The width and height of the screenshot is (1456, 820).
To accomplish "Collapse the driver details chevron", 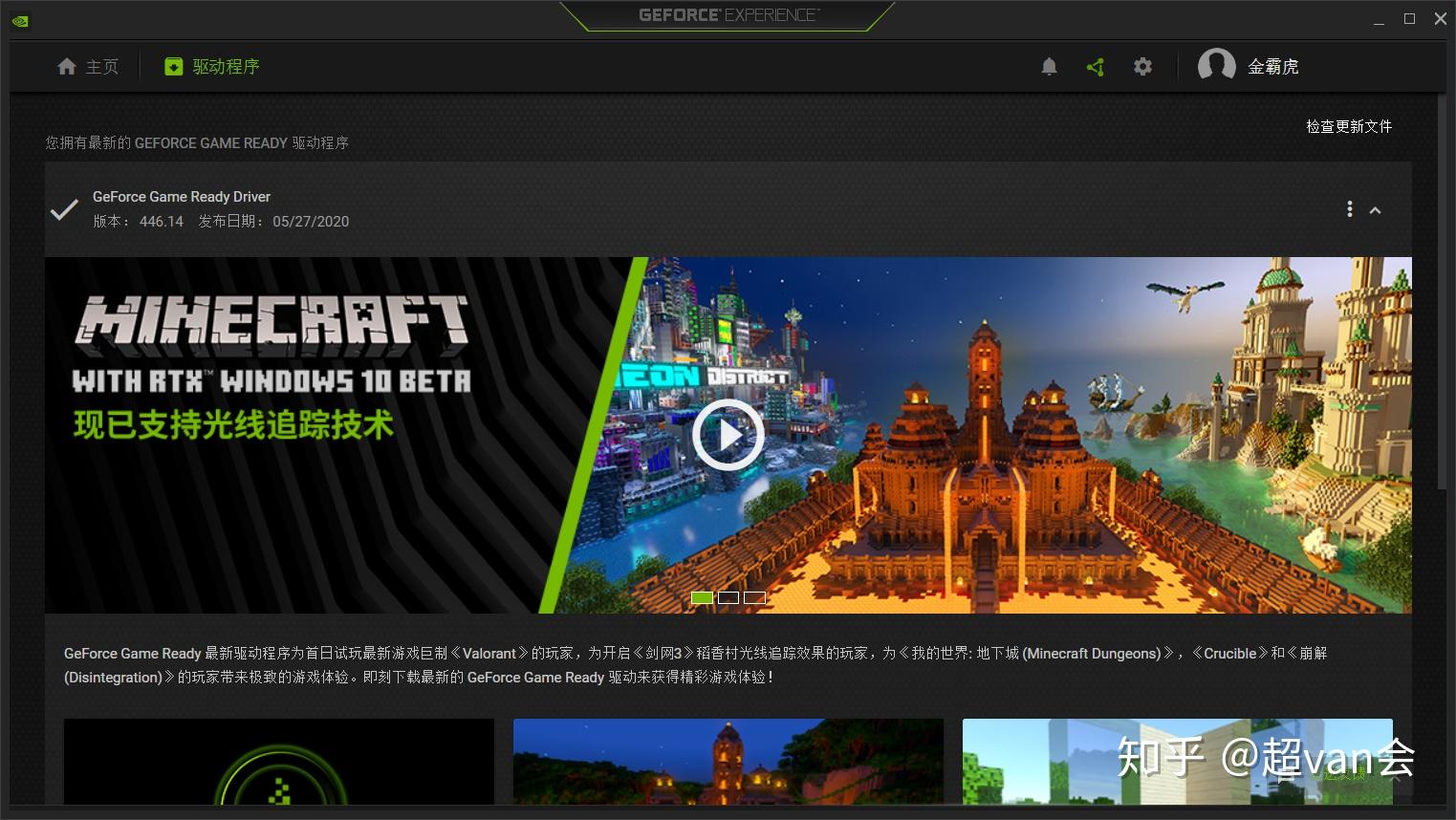I will (1375, 210).
